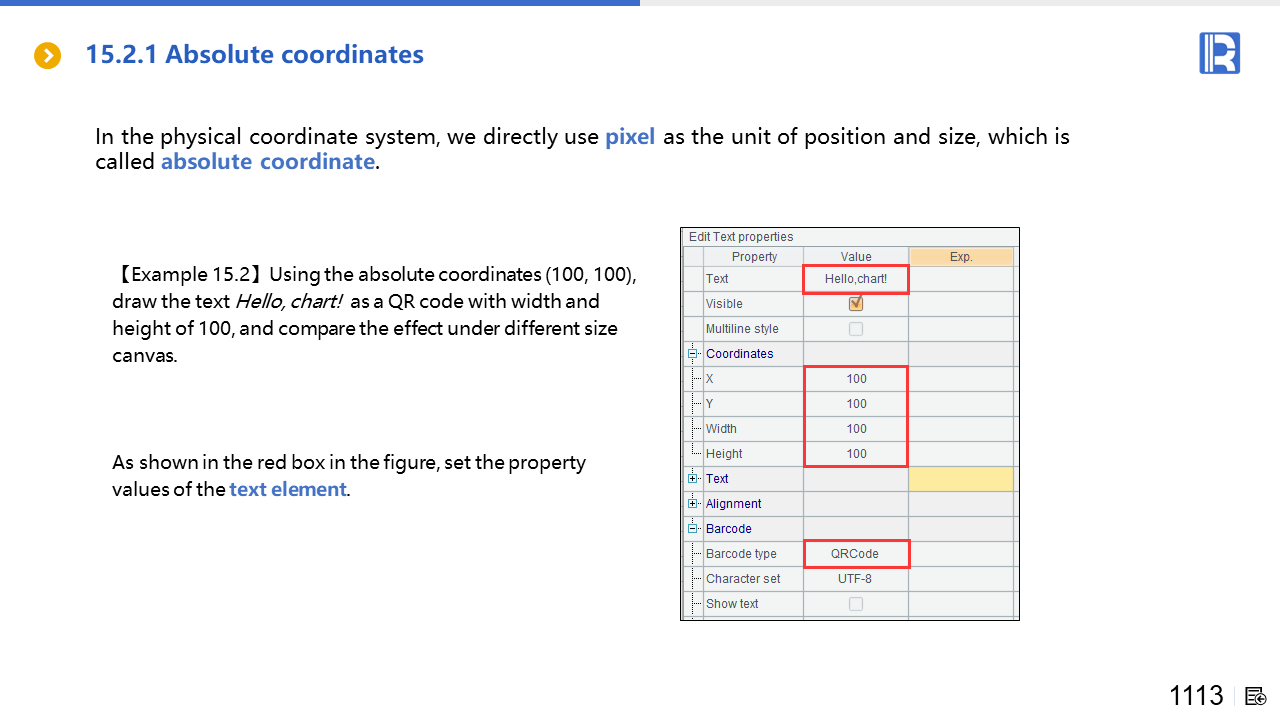Click the 'text element' highlighted term
The image size is (1280, 720).
click(x=287, y=490)
